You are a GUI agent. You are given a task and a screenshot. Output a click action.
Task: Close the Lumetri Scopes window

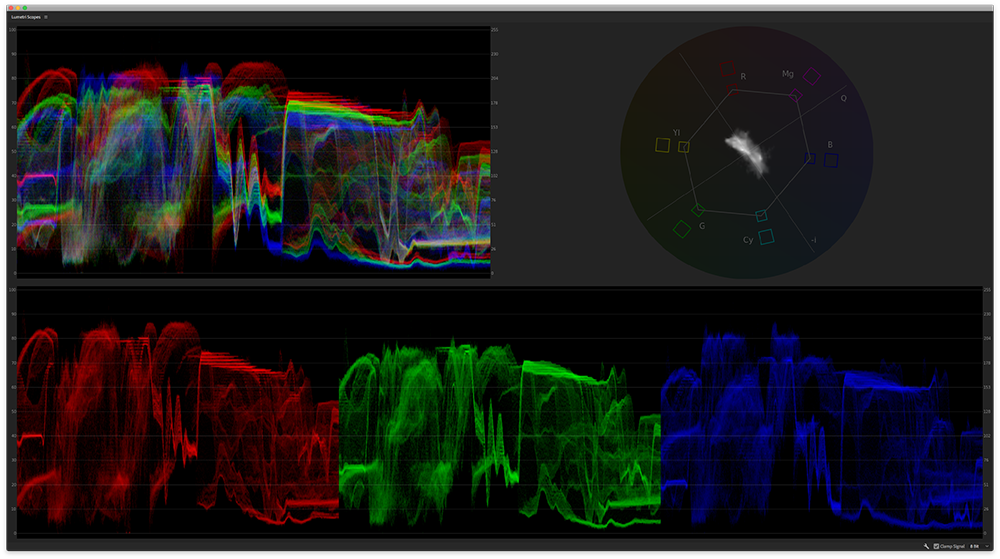[11, 8]
